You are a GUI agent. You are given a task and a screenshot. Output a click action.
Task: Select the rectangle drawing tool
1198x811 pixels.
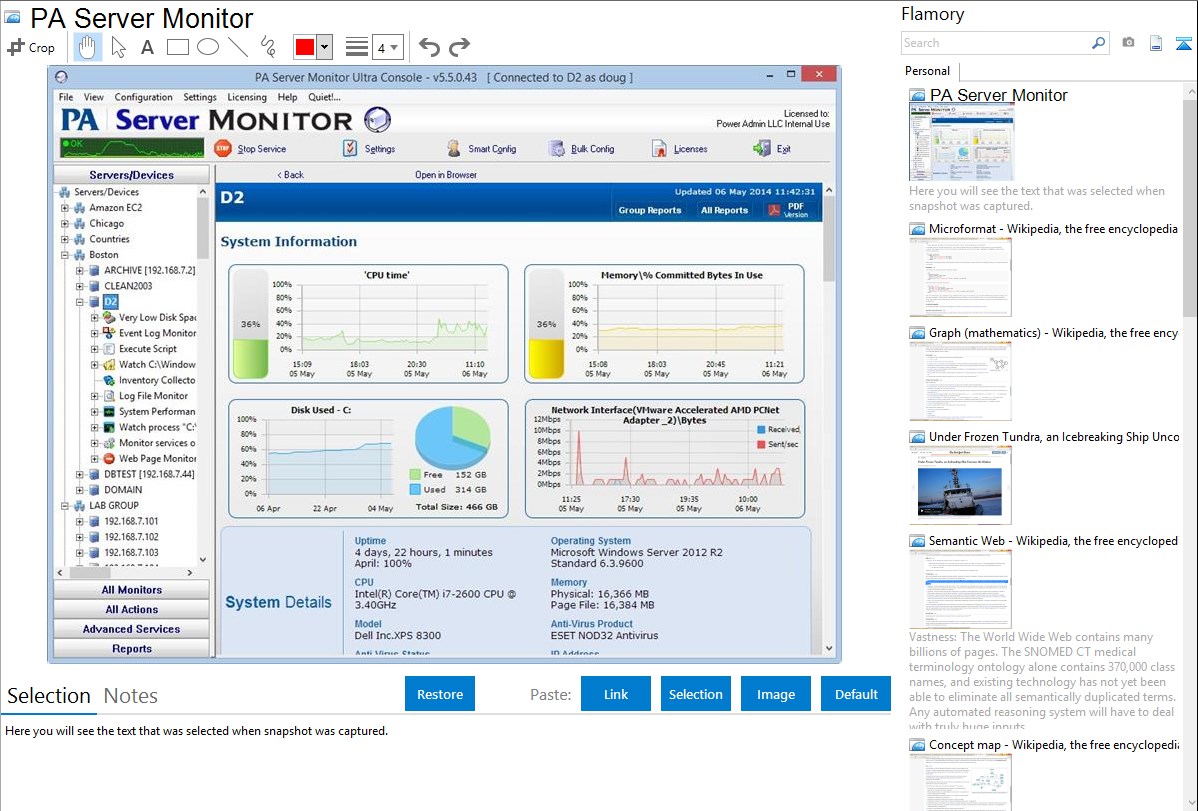[177, 47]
